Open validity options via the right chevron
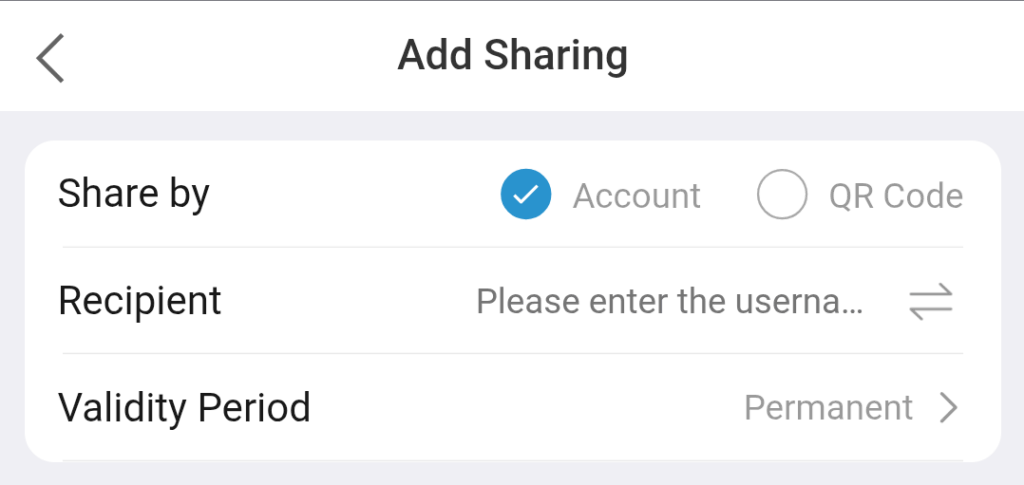The width and height of the screenshot is (1024, 485). pos(948,408)
